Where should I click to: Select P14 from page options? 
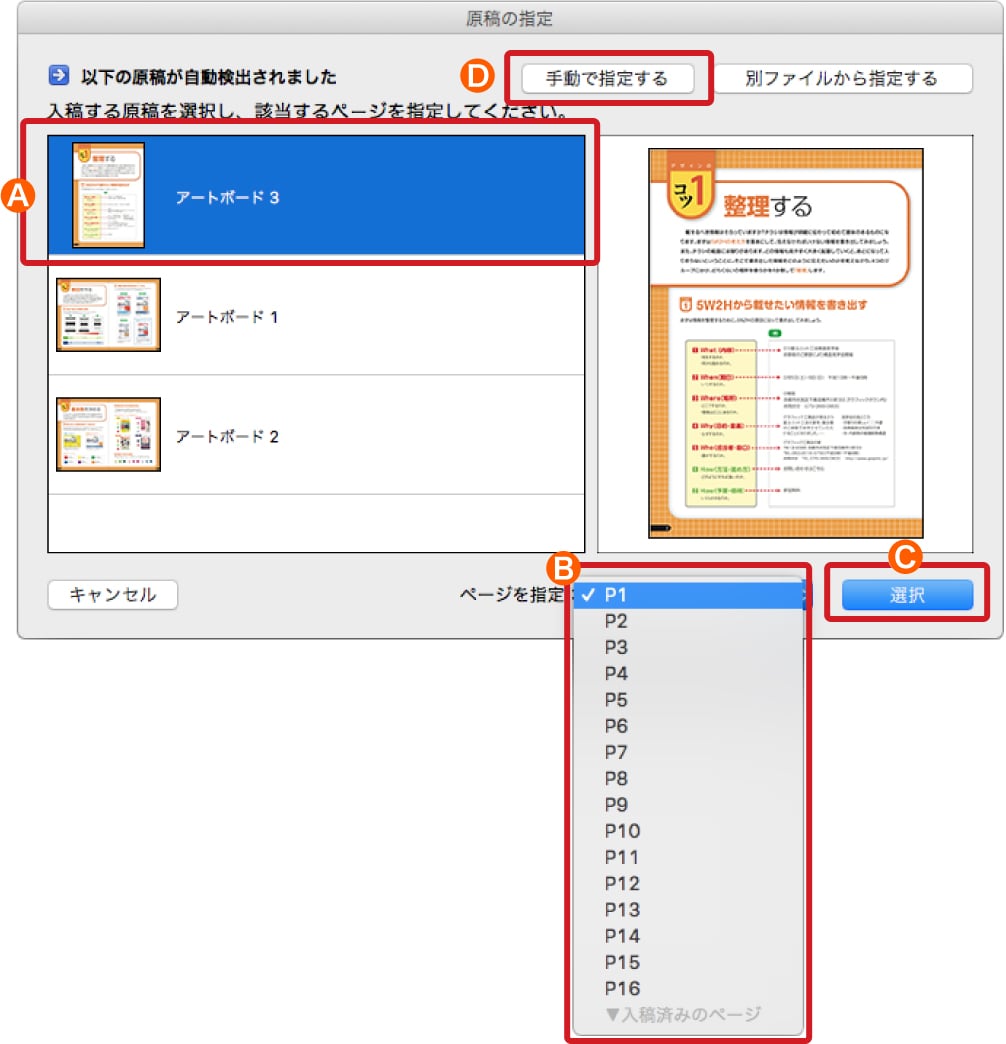tap(622, 936)
